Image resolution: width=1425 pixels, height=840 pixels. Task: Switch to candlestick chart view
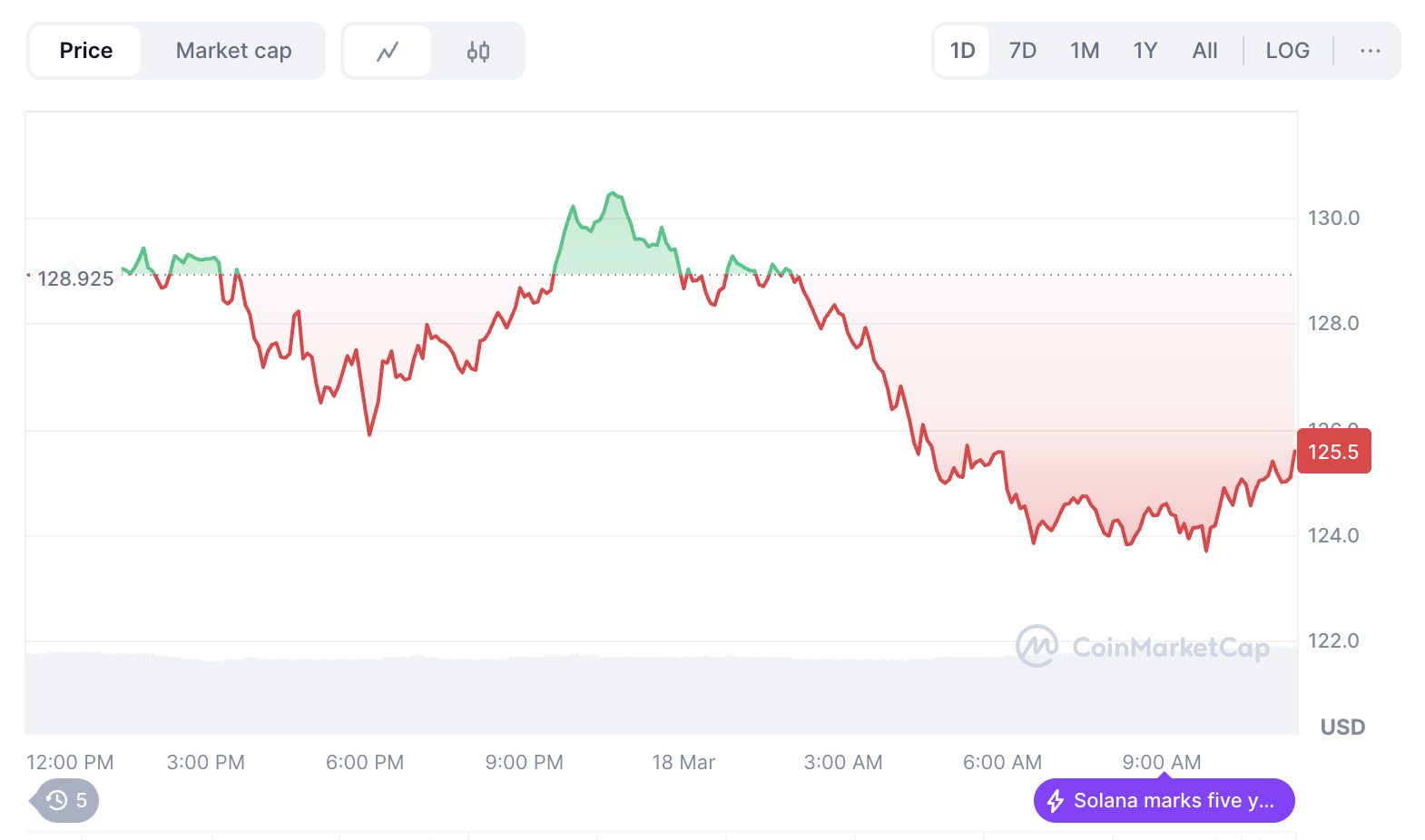478,51
